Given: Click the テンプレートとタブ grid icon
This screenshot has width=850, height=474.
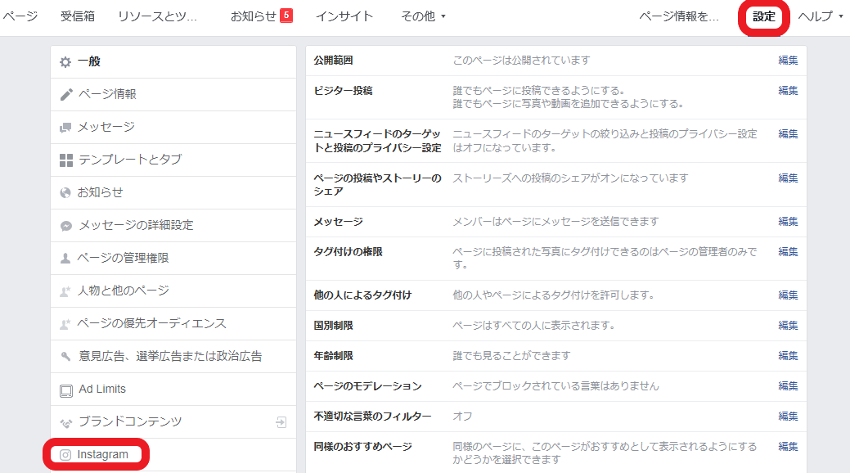Looking at the screenshot, I should pyautogui.click(x=66, y=160).
